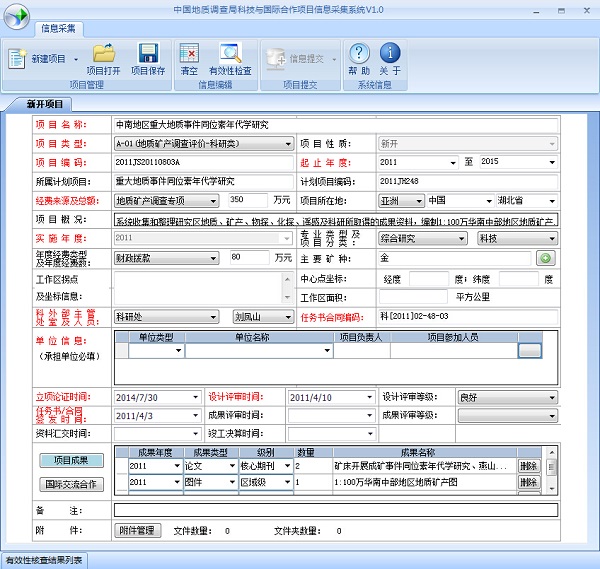The image size is (600, 569).
Task: Open the 成果评审时间 date dropdown
Action: (370, 416)
